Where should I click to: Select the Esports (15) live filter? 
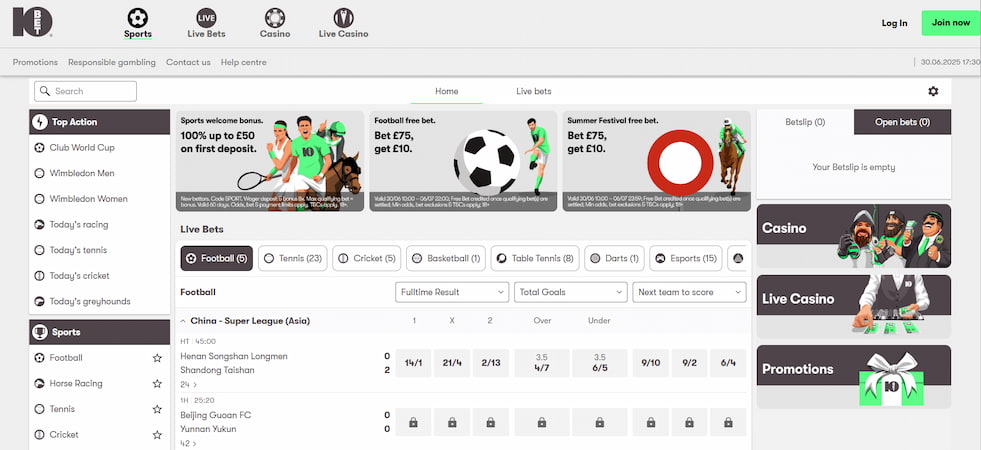pos(686,258)
